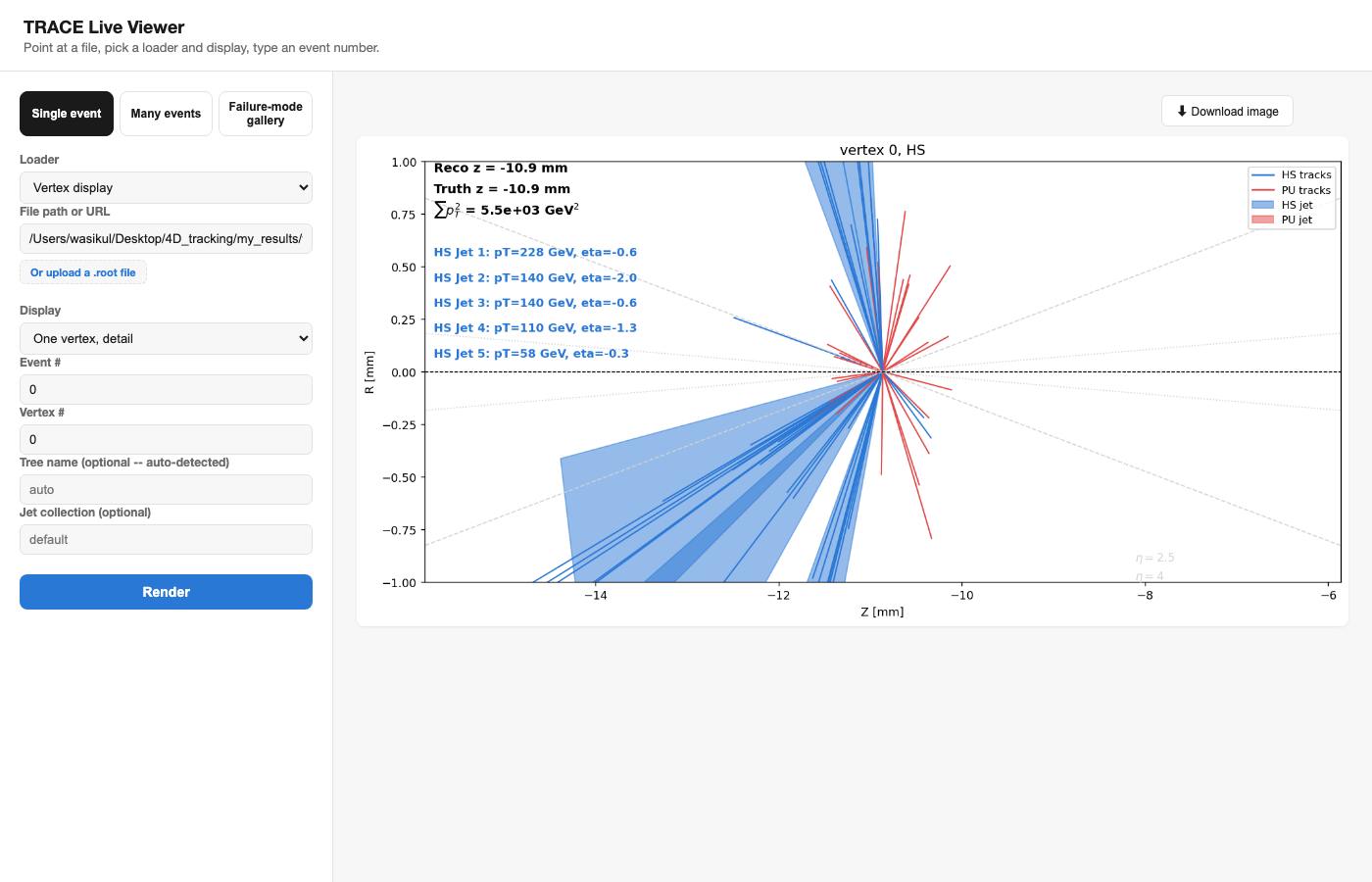1372x882 pixels.
Task: Click the TRACE Live Viewer heading
Action: coord(104,27)
